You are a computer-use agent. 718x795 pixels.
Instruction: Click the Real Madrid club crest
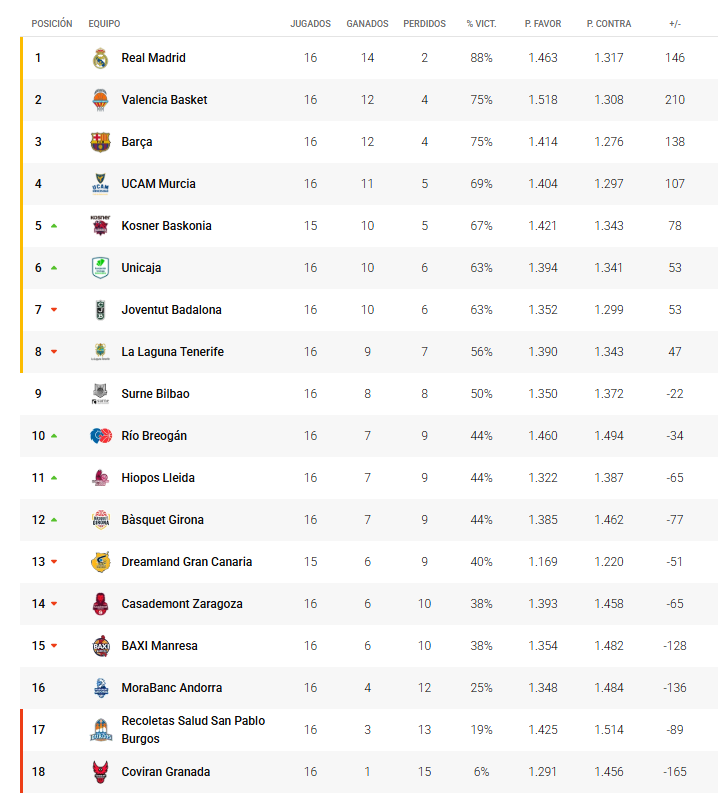[x=100, y=58]
